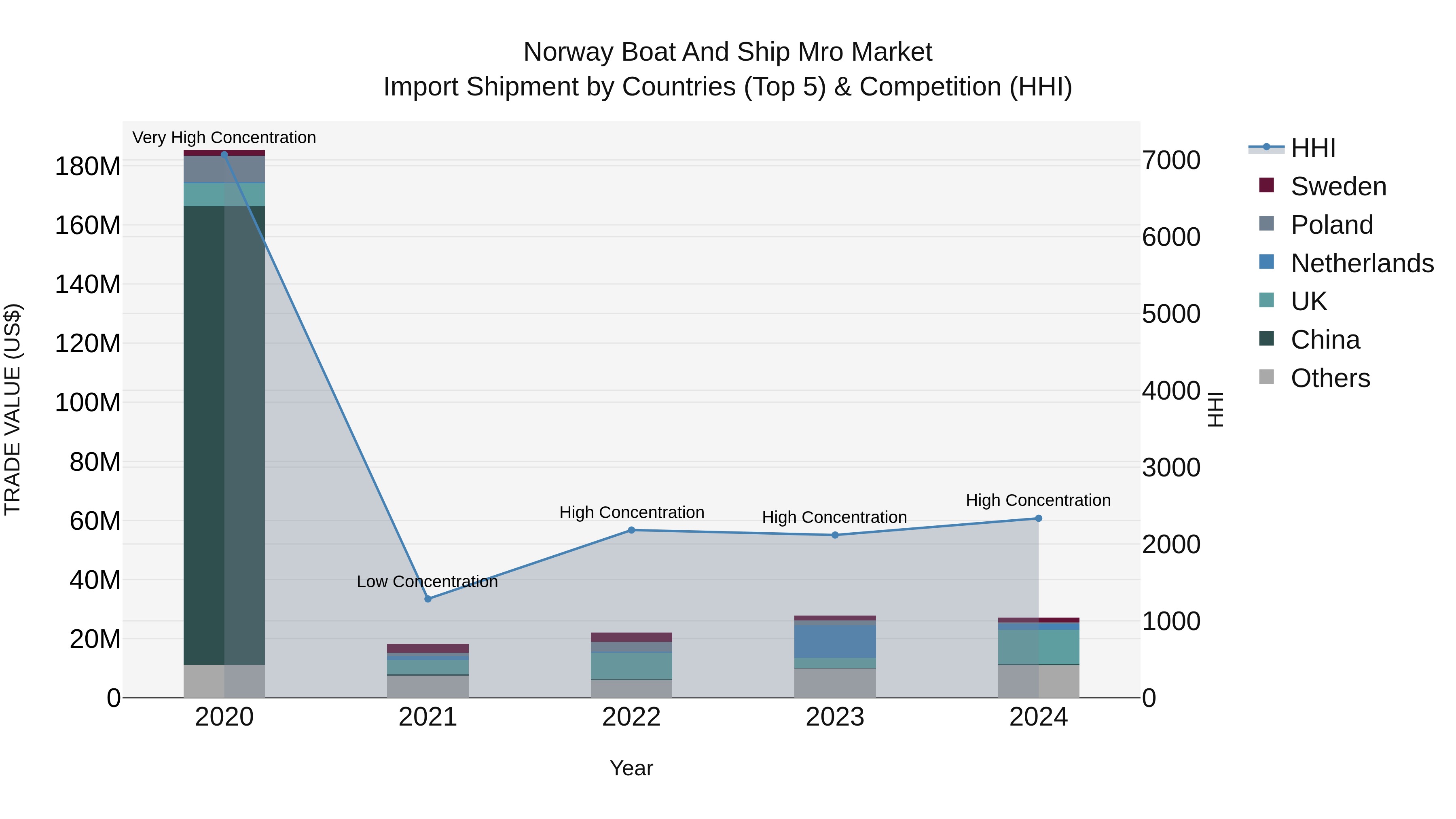Click the Poland legend color swatch

[x=1267, y=224]
